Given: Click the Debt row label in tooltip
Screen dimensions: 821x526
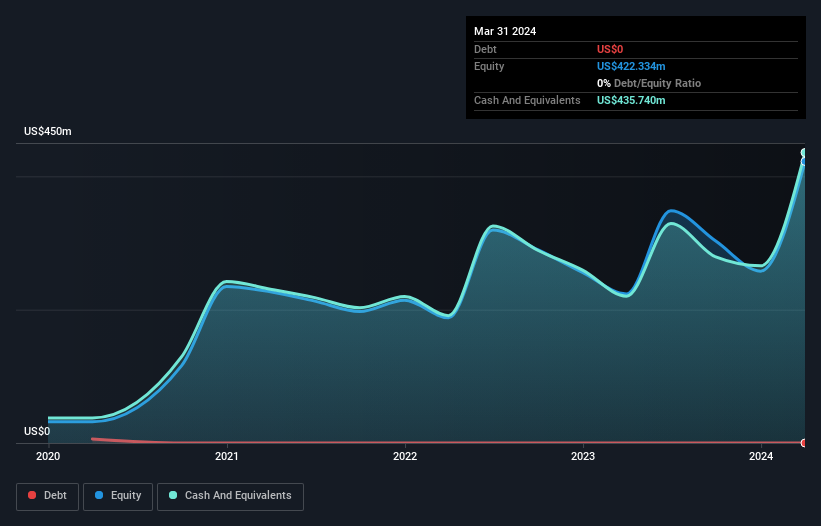Looking at the screenshot, I should pyautogui.click(x=485, y=49).
